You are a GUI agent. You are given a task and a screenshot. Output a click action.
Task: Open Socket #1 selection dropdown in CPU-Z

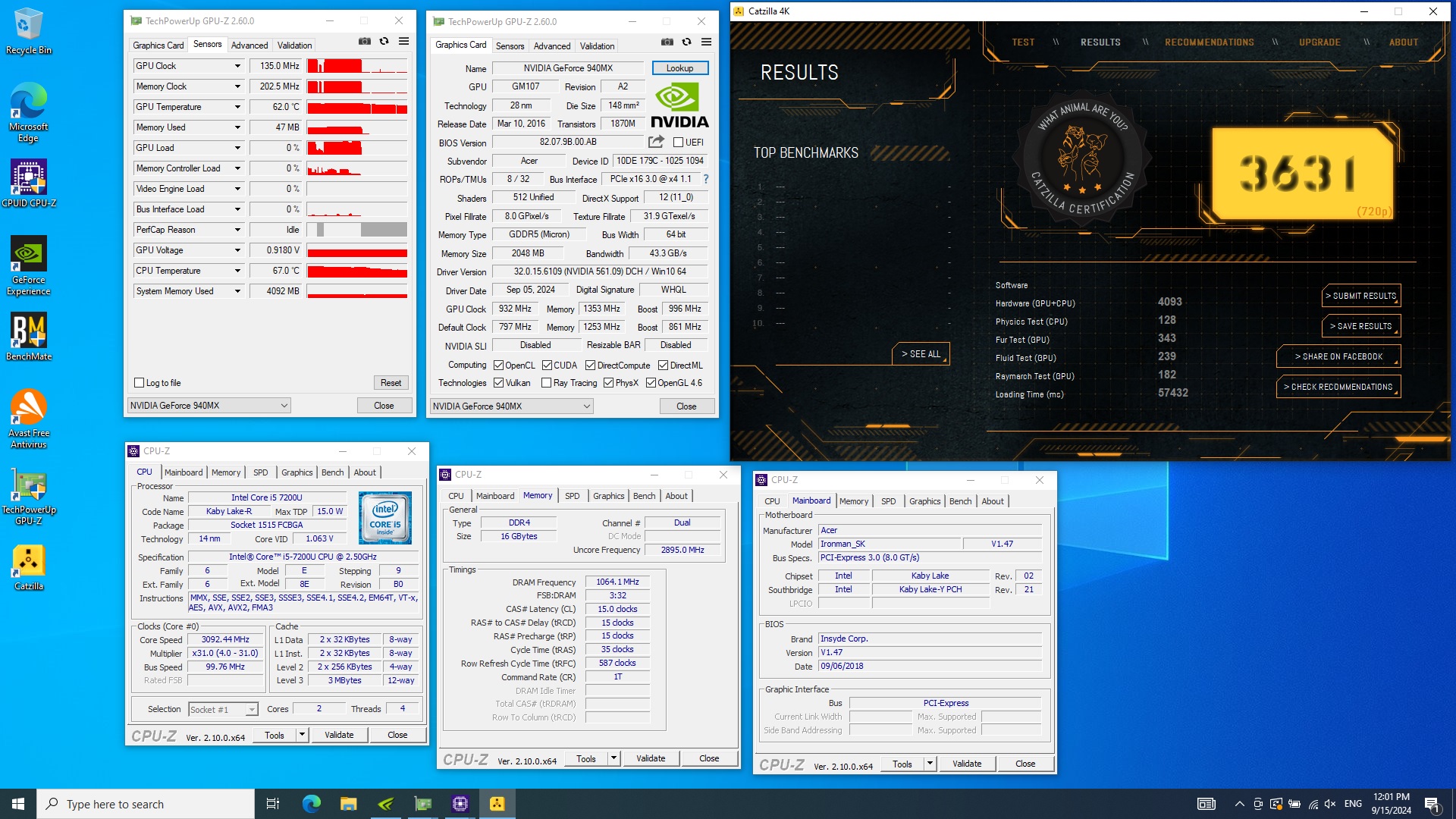click(x=223, y=710)
